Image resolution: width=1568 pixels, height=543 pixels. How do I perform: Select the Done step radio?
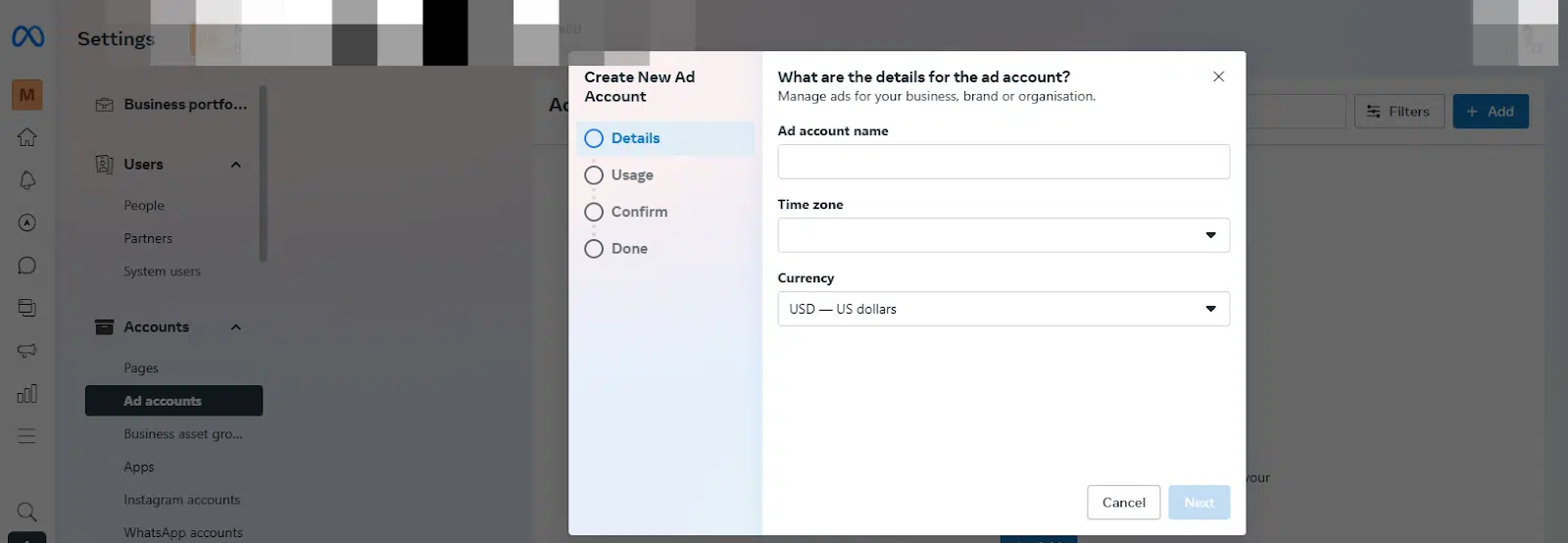coord(594,249)
